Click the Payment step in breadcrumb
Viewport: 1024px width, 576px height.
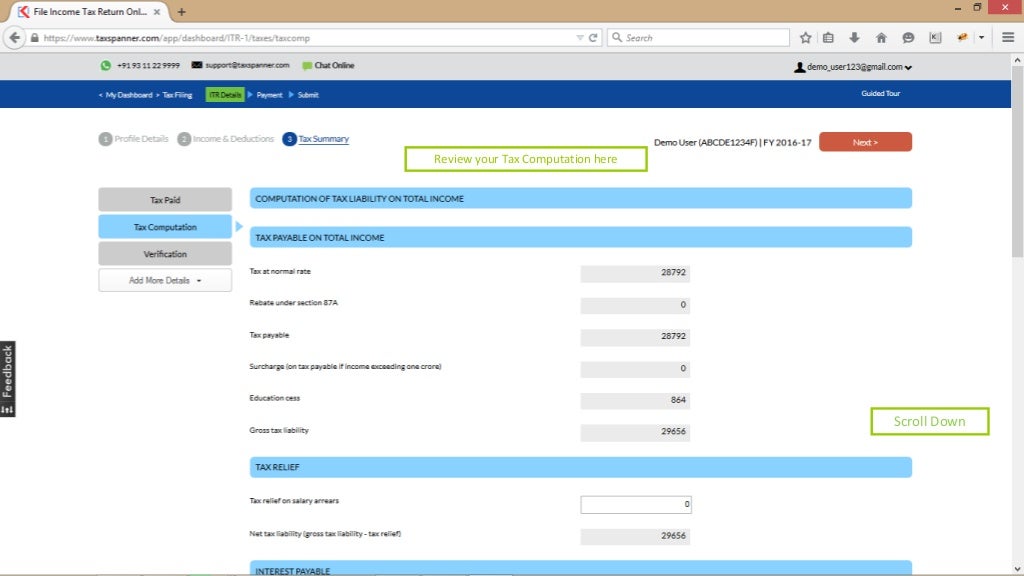(269, 95)
